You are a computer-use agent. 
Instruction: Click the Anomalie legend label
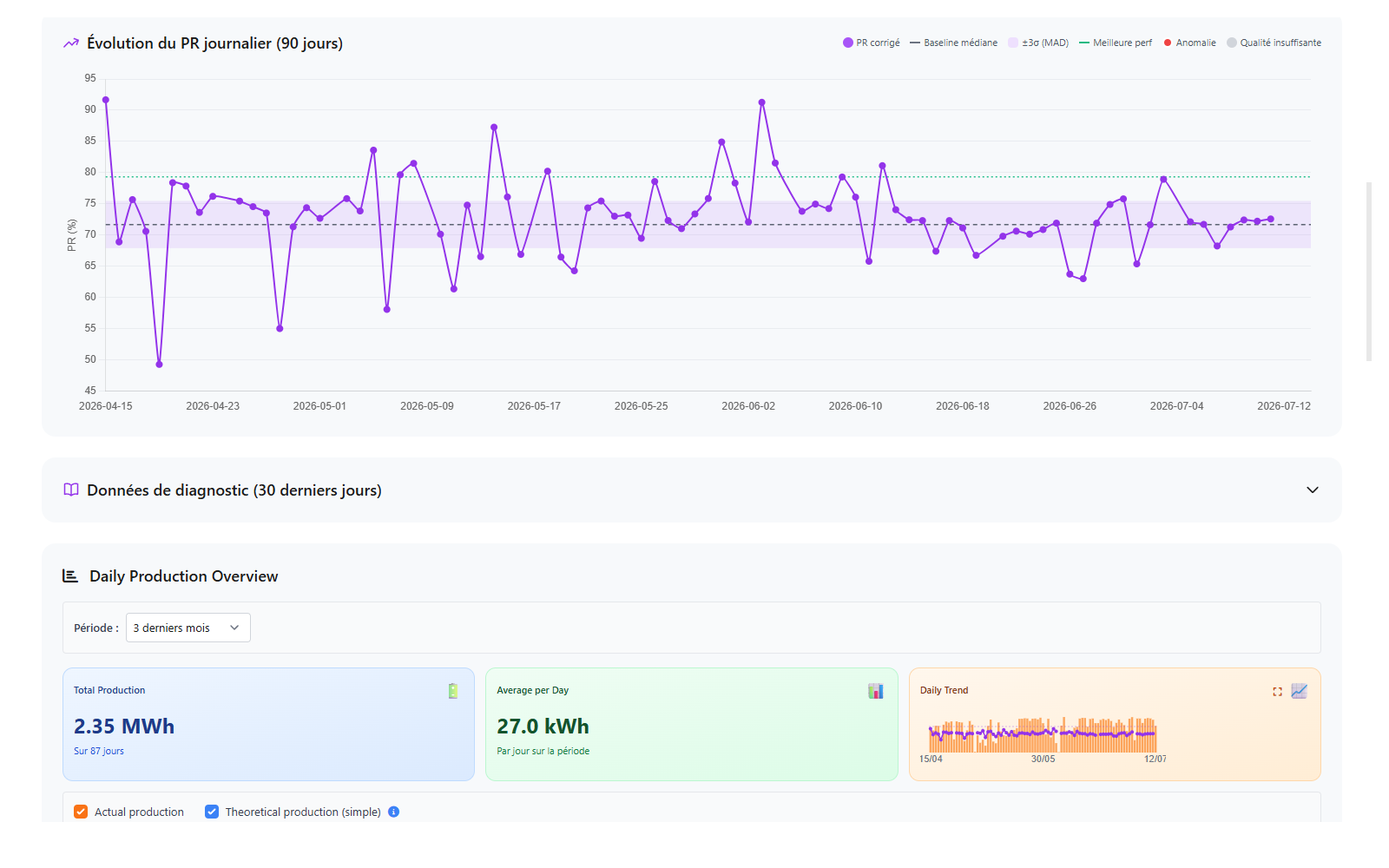(x=1195, y=43)
